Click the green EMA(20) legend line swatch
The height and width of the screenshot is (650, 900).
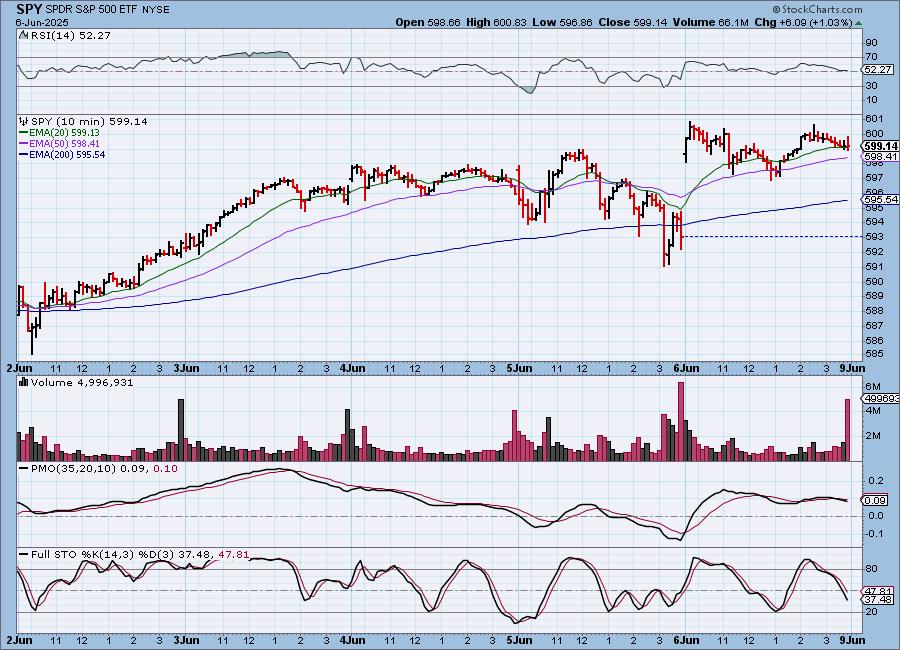click(24, 133)
